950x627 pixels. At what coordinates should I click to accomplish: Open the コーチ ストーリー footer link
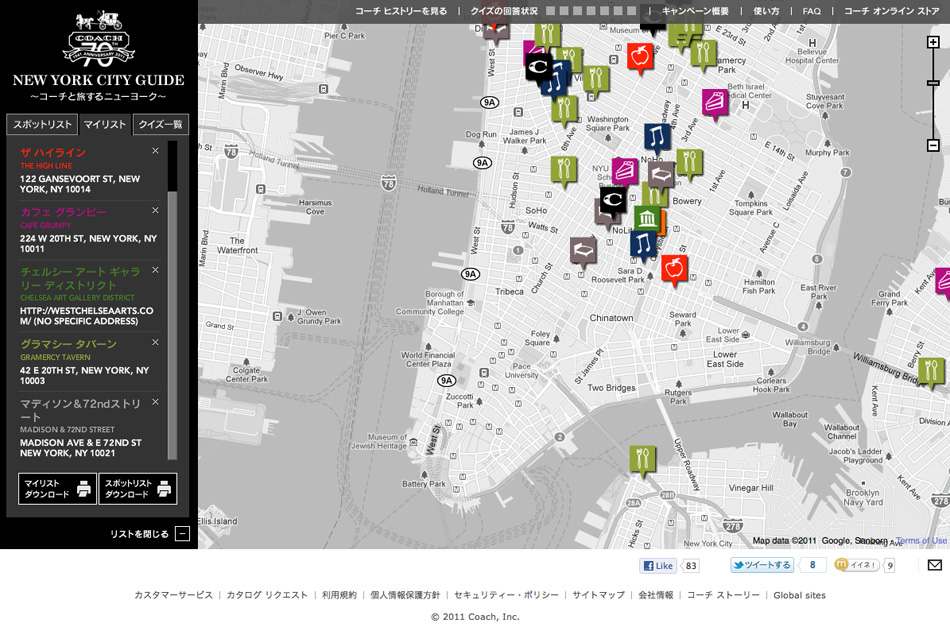tap(723, 595)
